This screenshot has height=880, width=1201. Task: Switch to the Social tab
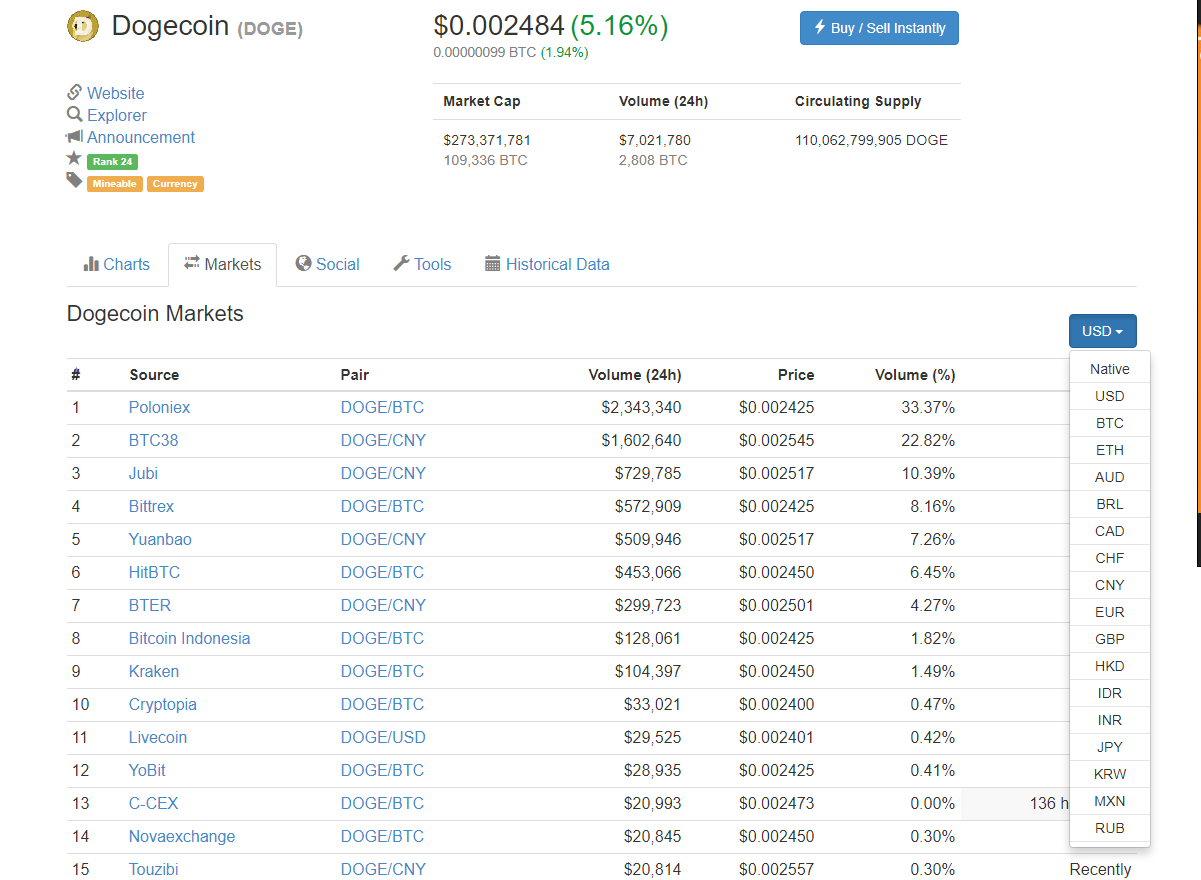[x=328, y=264]
